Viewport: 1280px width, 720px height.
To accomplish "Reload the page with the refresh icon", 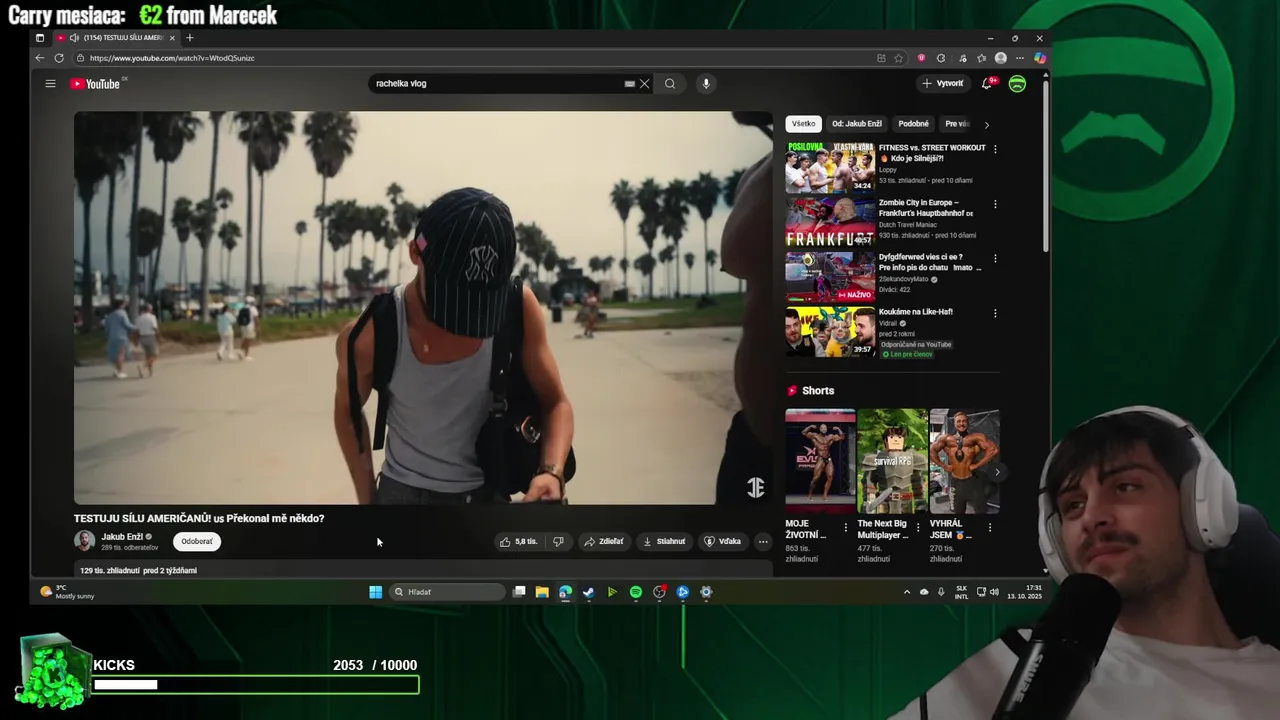I will point(59,58).
